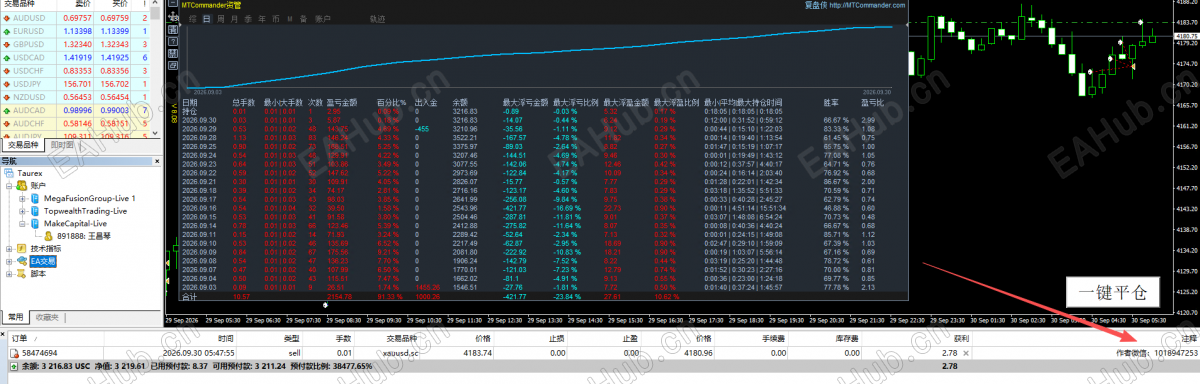Switch MTCommander to the 综 summary tab

point(193,19)
